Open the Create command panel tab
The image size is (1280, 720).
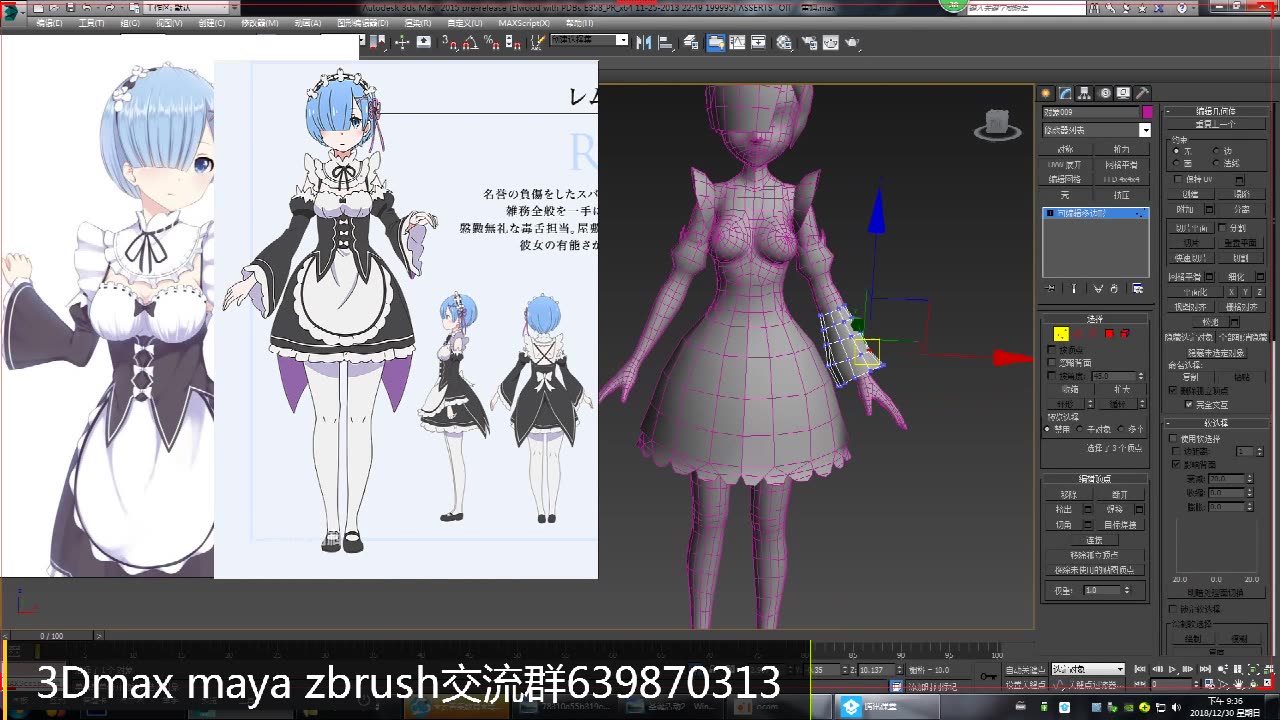[x=1047, y=93]
